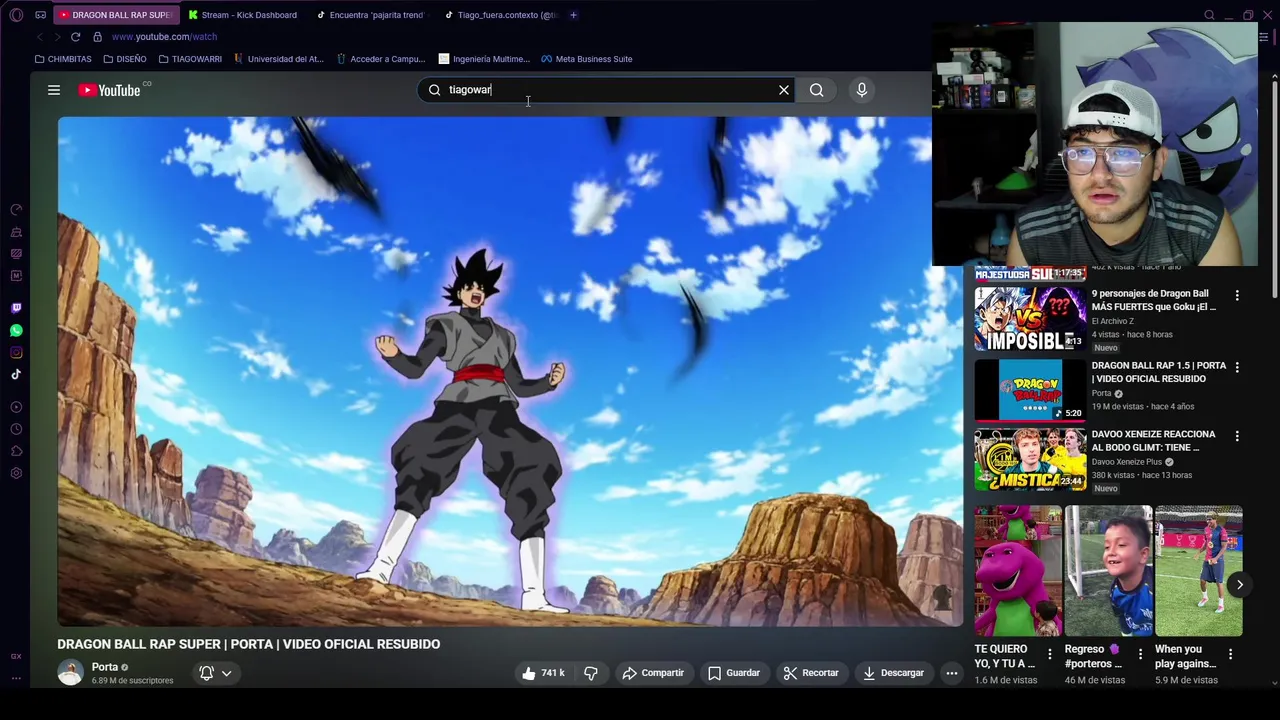Click the magnifier search button
The image size is (1280, 720).
point(817,90)
